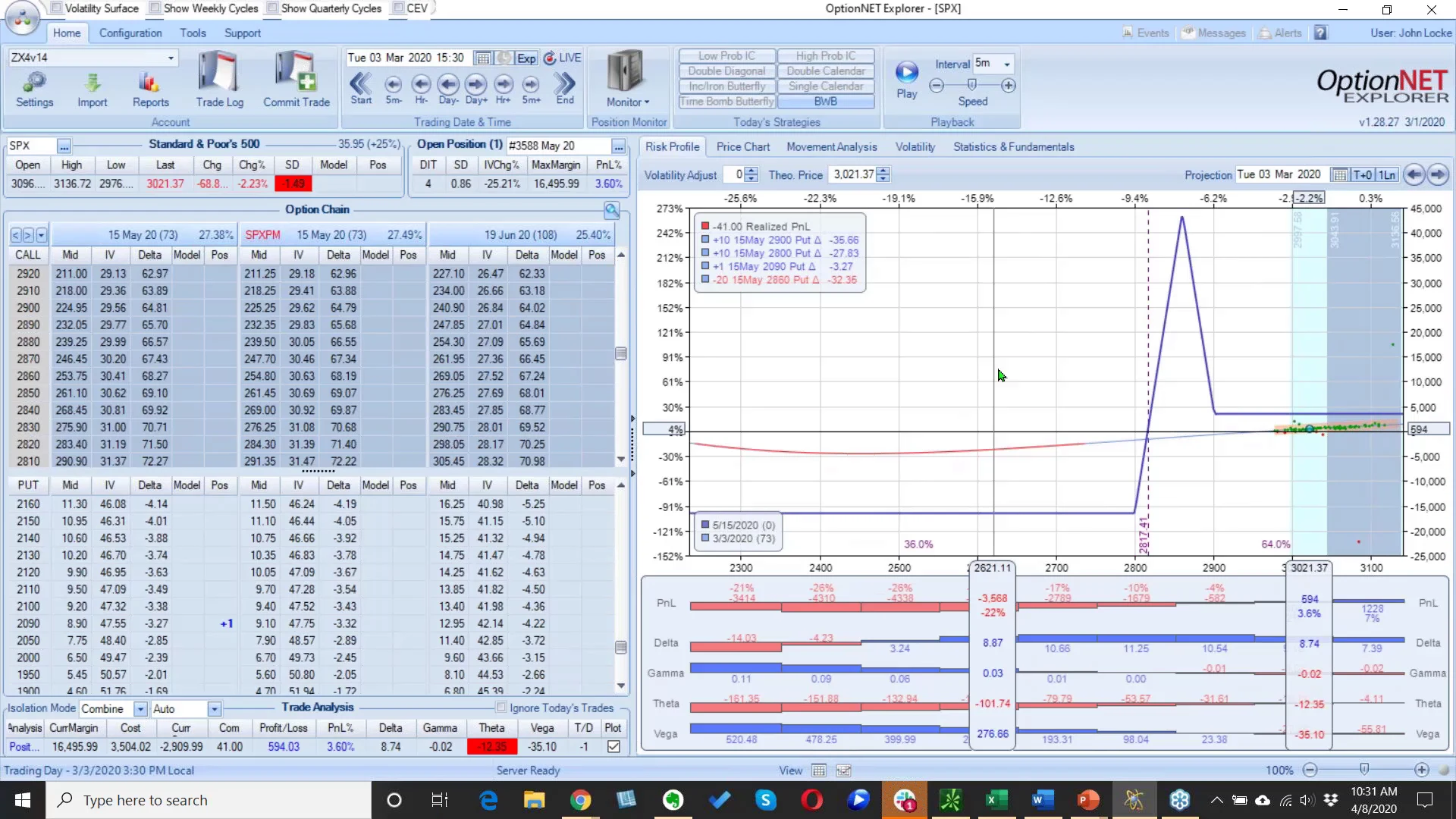Screen dimensions: 1456x819
Task: Adjust the 100% zoom slider handle
Action: click(x=1364, y=770)
